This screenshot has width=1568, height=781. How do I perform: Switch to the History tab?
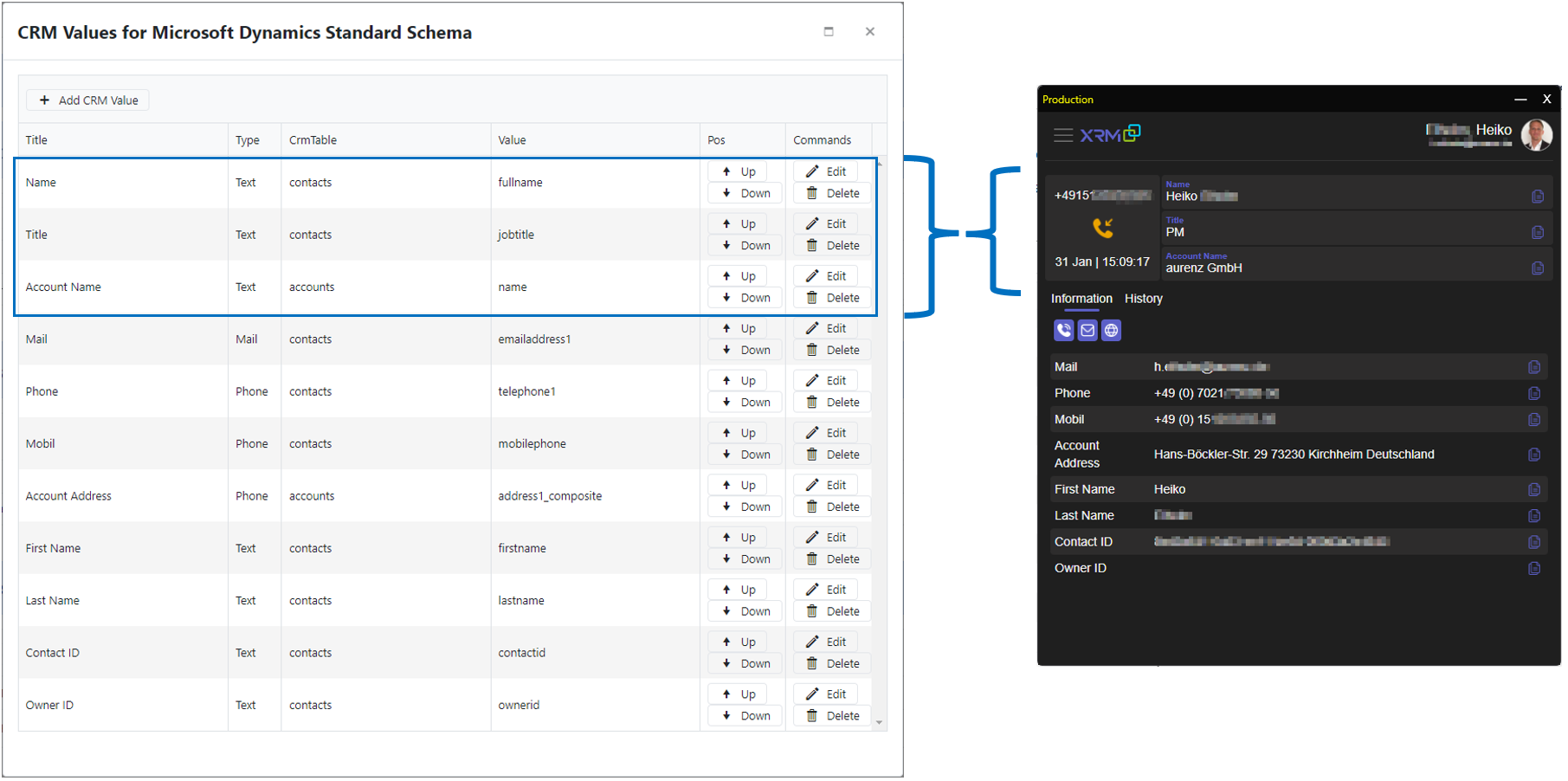pyautogui.click(x=1143, y=299)
